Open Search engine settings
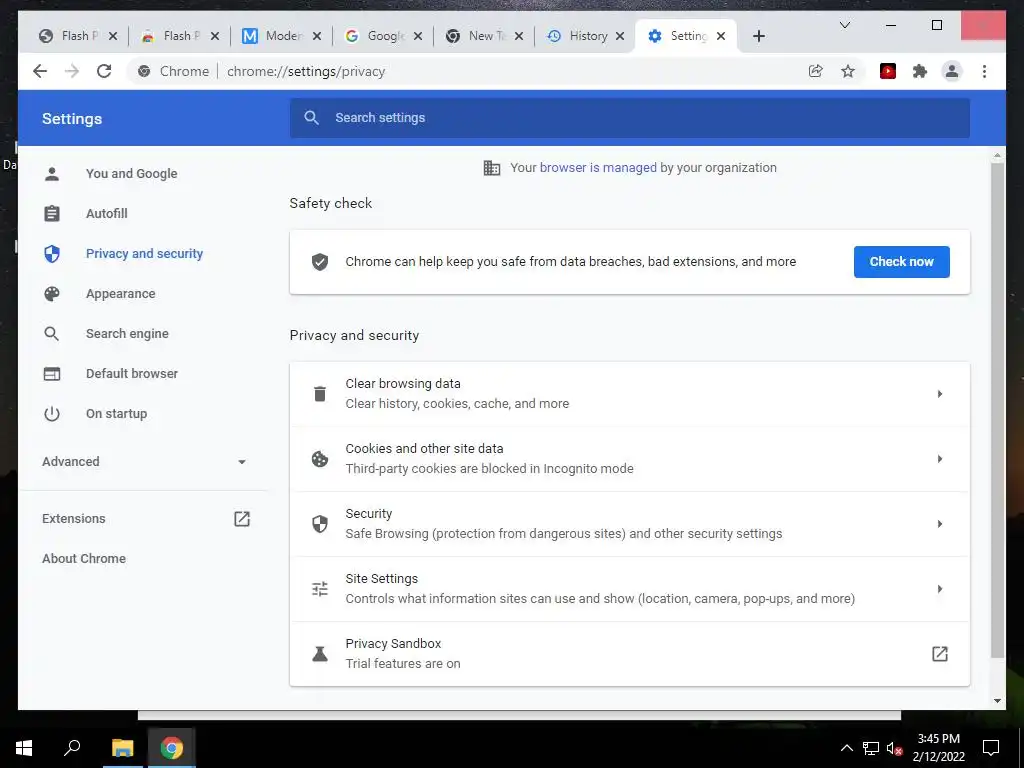Screen dimensions: 1024x768 coord(127,334)
